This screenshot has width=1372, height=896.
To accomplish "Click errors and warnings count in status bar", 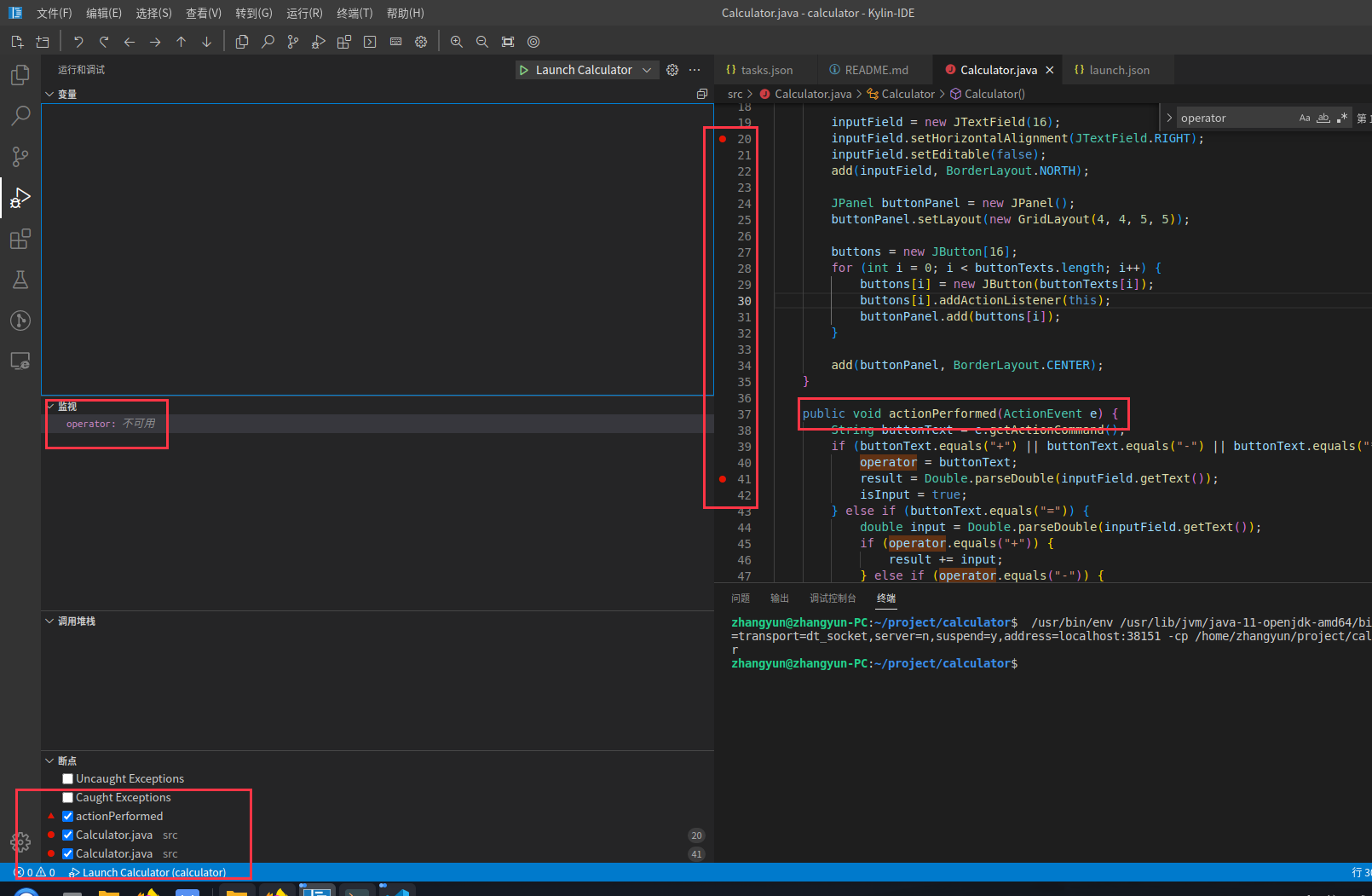I will [35, 872].
